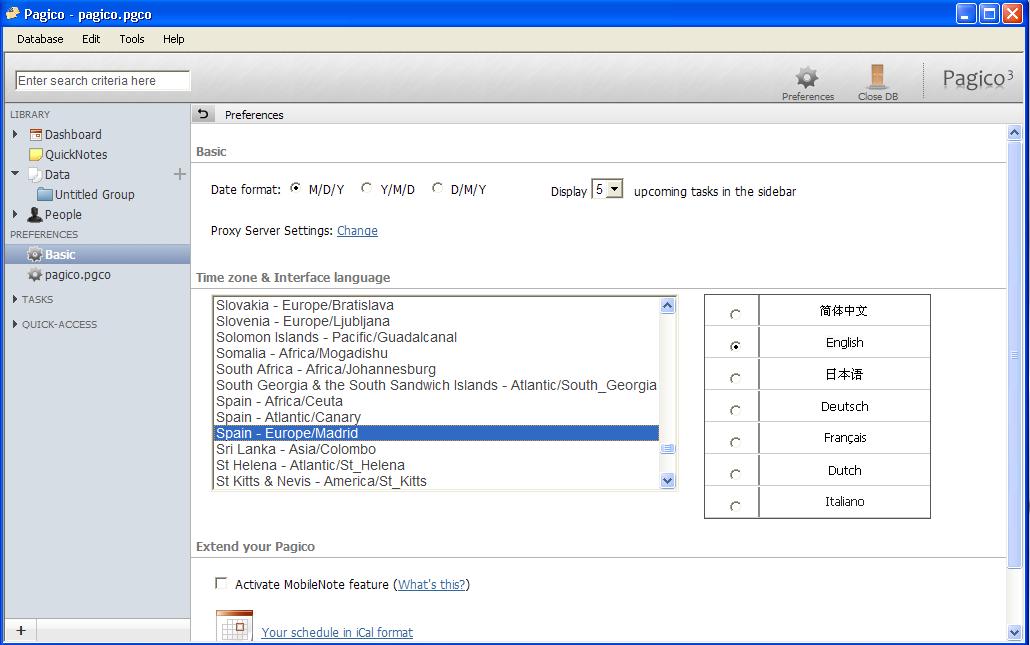The height and width of the screenshot is (645, 1030).
Task: Click the Pagico logo at top right
Action: click(977, 79)
